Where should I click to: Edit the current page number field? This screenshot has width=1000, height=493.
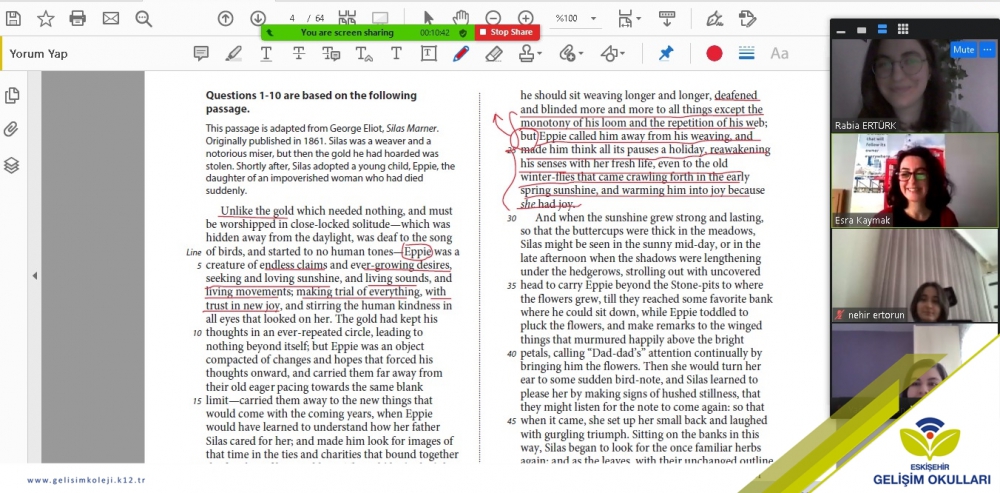[x=292, y=18]
